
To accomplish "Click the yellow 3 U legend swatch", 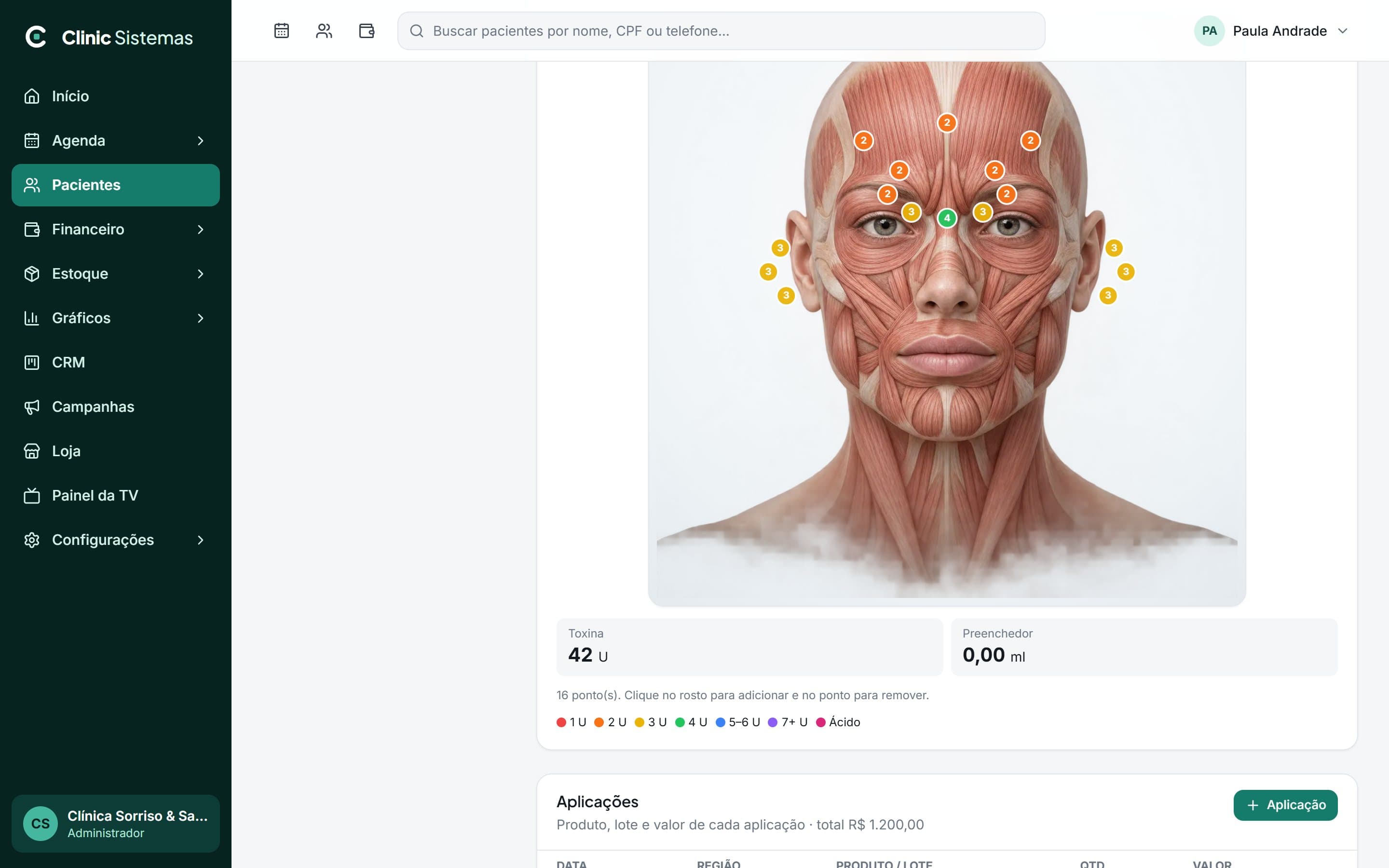I will 640,722.
